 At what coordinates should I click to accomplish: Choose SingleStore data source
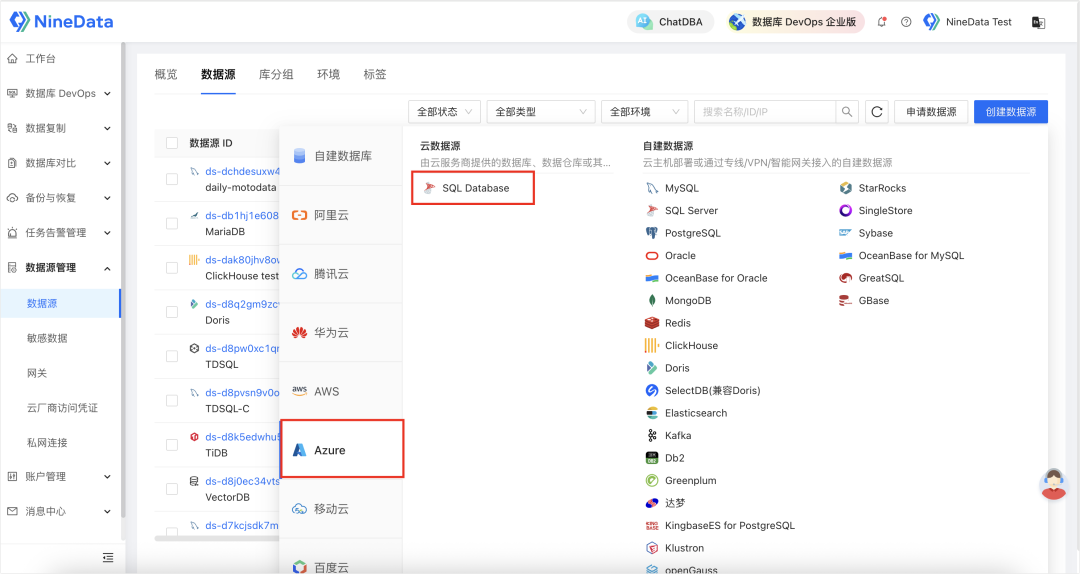[x=876, y=211]
